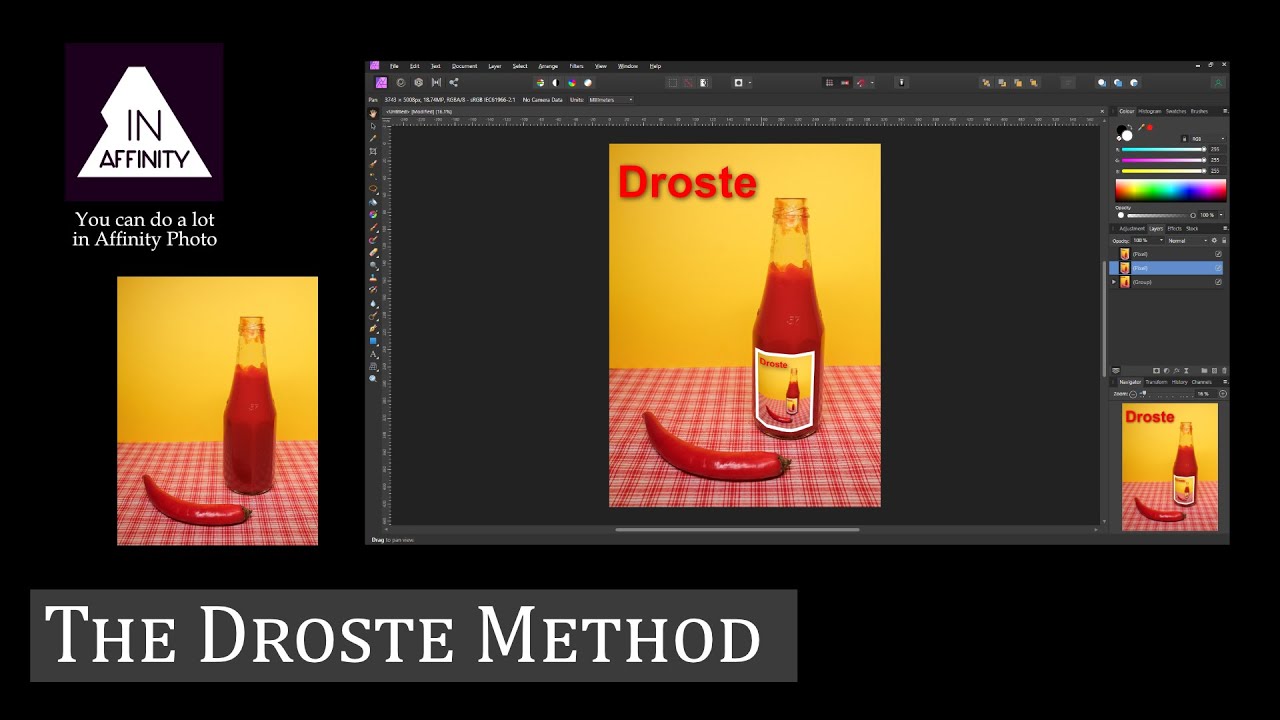1280x720 pixels.
Task: Select the Paint Brush tool
Action: (374, 226)
